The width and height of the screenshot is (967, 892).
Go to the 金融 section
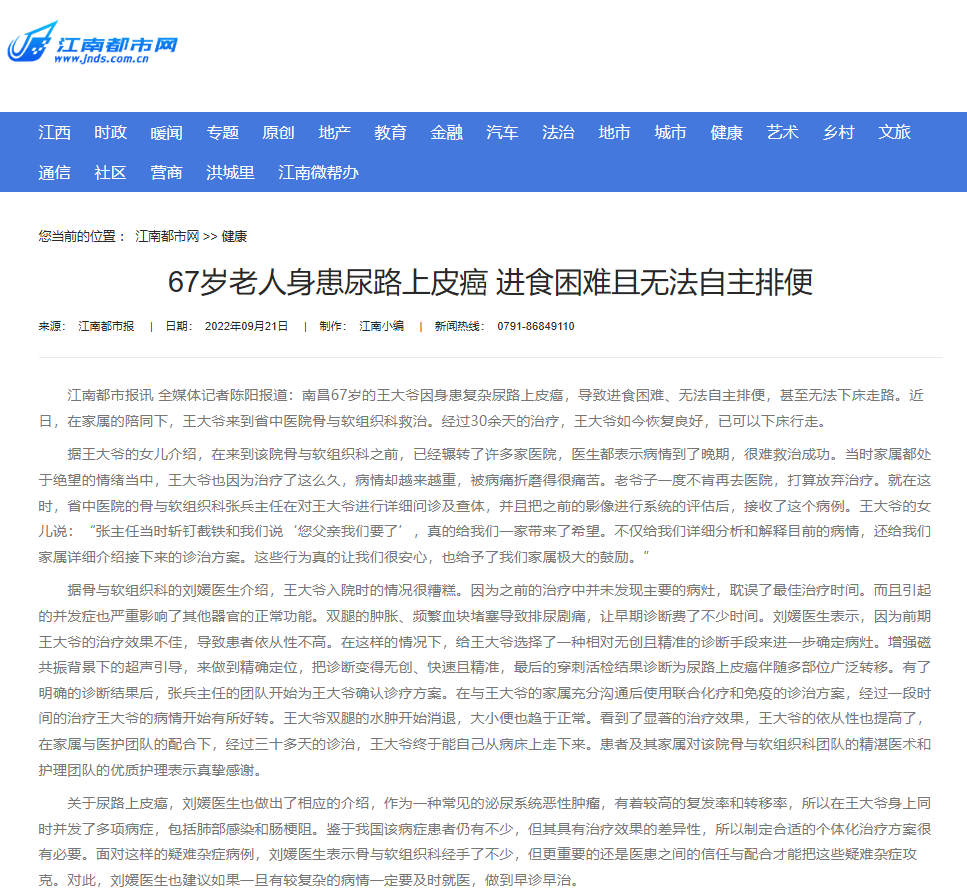click(447, 133)
